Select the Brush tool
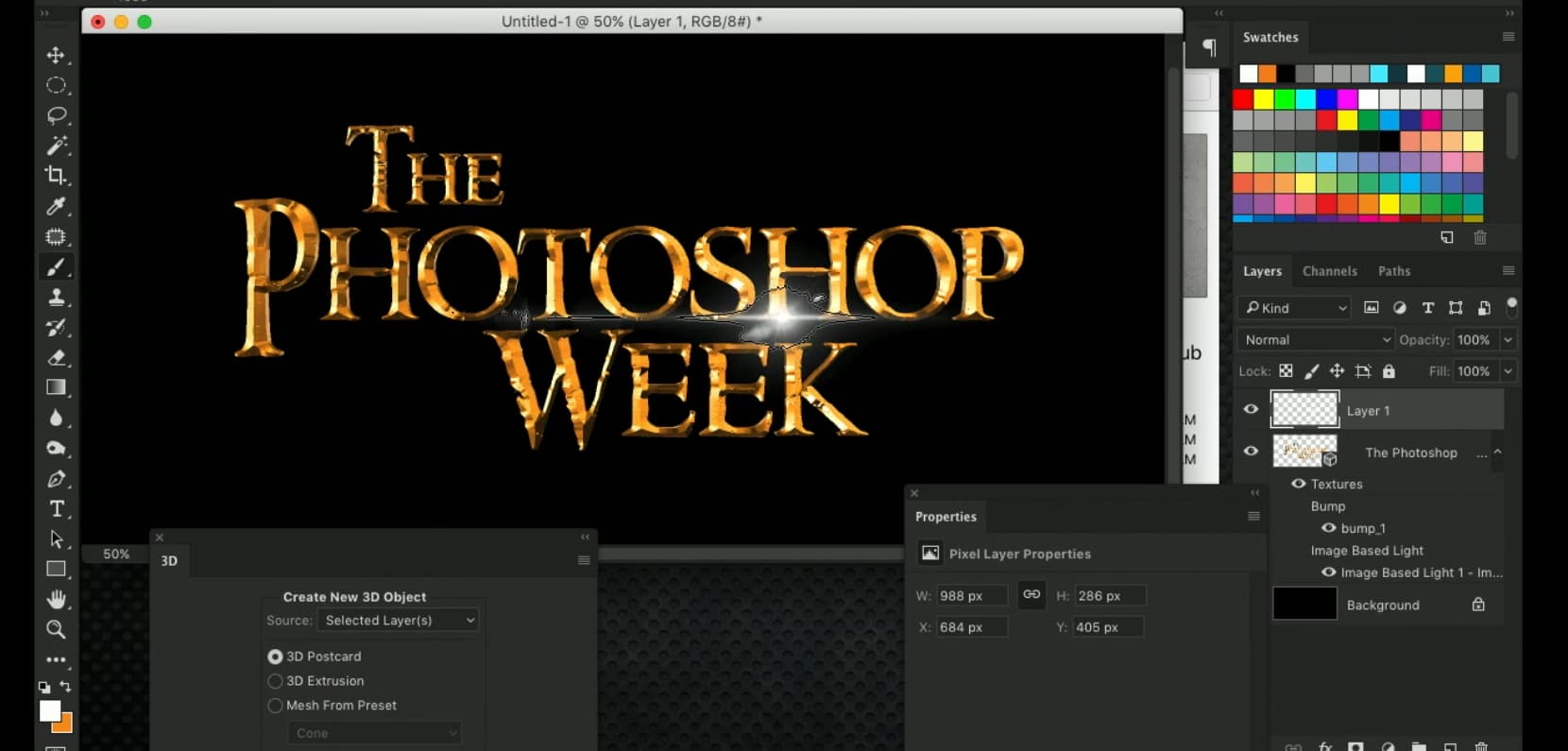Image resolution: width=1568 pixels, height=751 pixels. [x=56, y=266]
